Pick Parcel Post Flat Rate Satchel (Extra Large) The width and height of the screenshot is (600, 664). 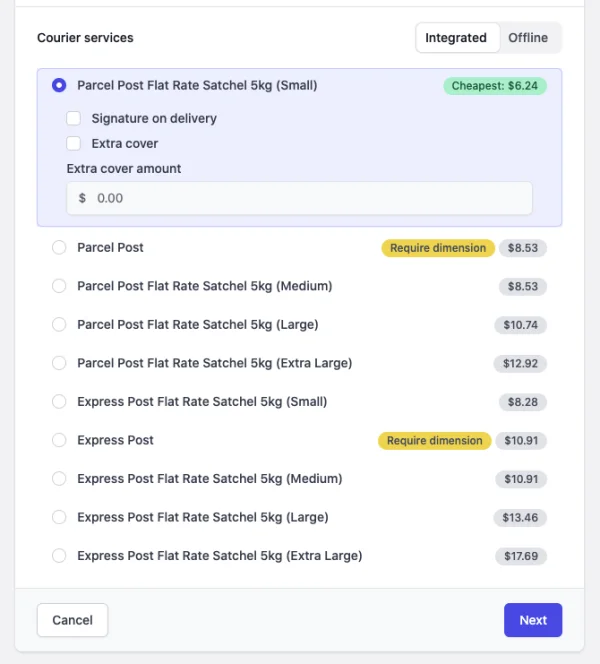59,363
